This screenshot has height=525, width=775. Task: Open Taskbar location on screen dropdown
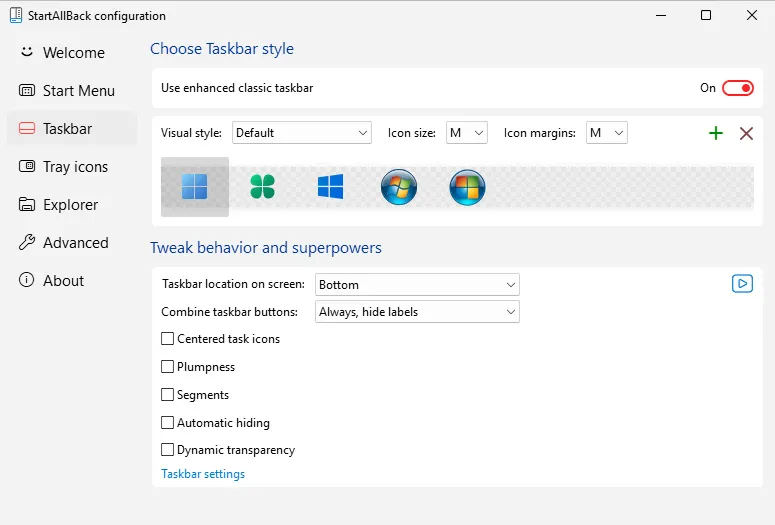[417, 285]
